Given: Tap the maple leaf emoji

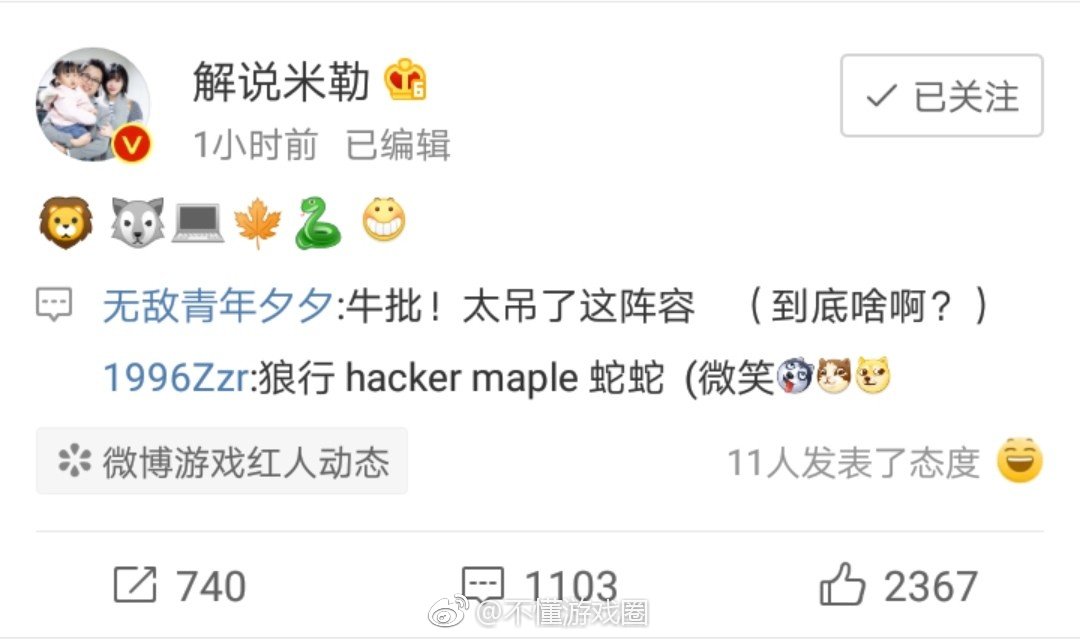Looking at the screenshot, I should pyautogui.click(x=258, y=222).
